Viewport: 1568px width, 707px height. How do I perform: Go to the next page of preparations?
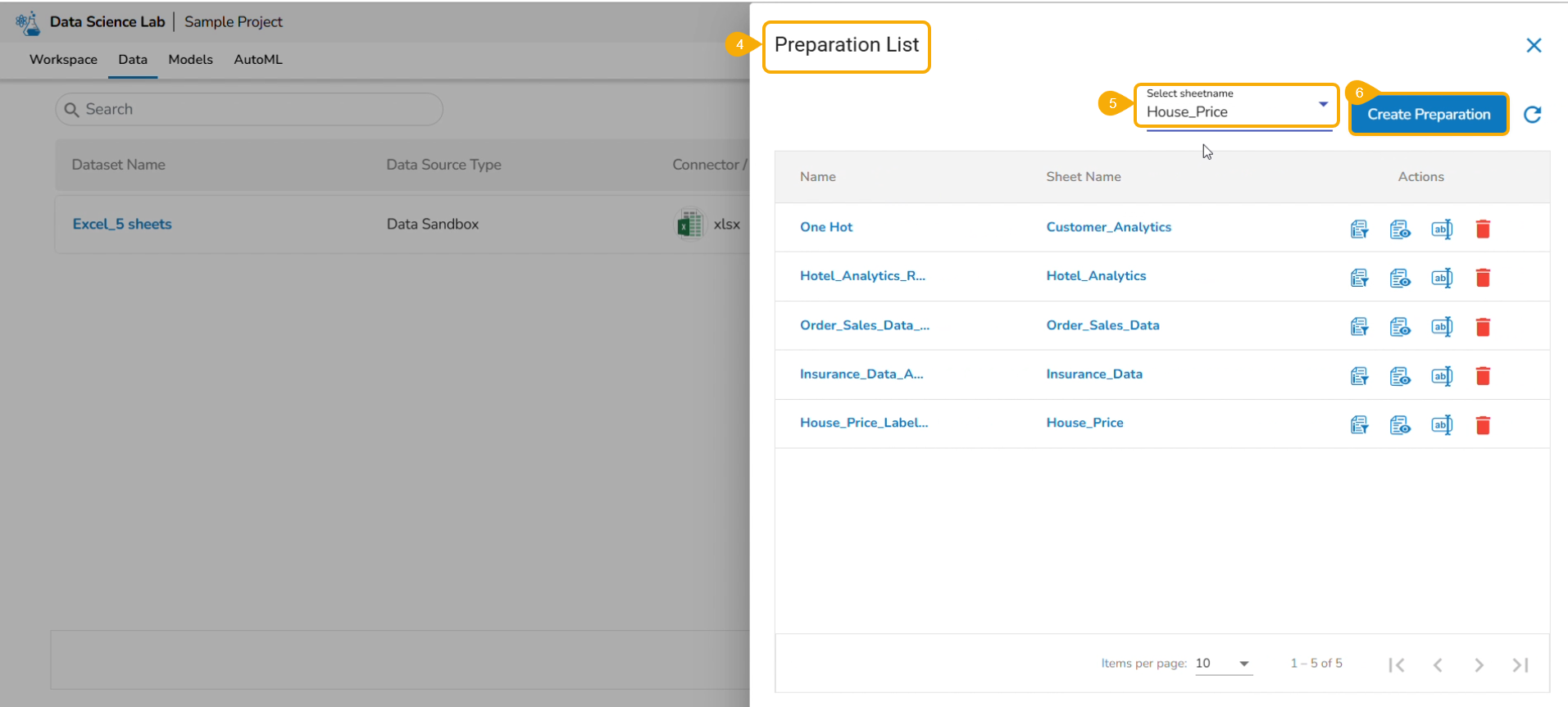pyautogui.click(x=1479, y=664)
